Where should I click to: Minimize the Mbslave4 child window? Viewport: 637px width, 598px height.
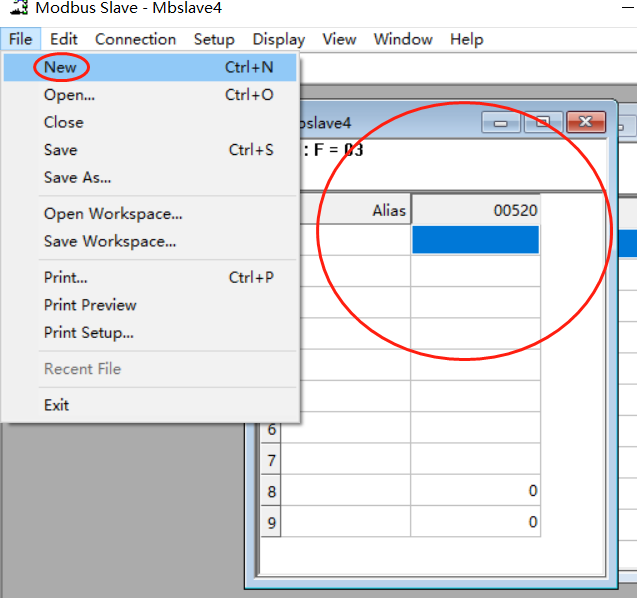pos(501,122)
